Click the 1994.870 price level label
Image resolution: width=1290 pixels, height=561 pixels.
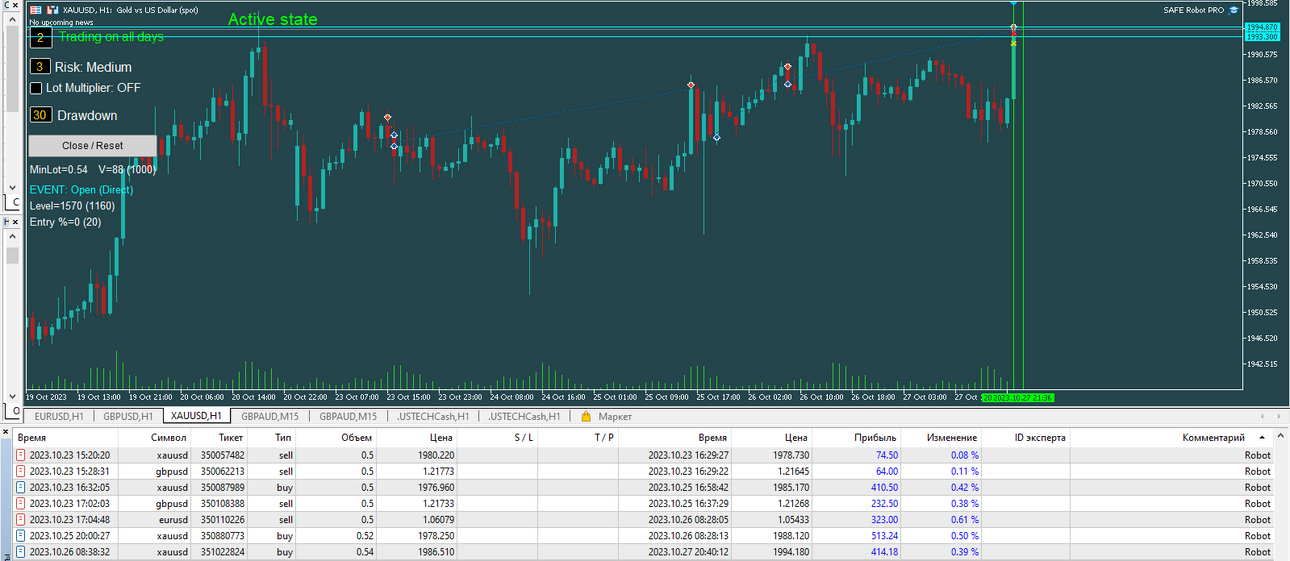tap(1262, 27)
